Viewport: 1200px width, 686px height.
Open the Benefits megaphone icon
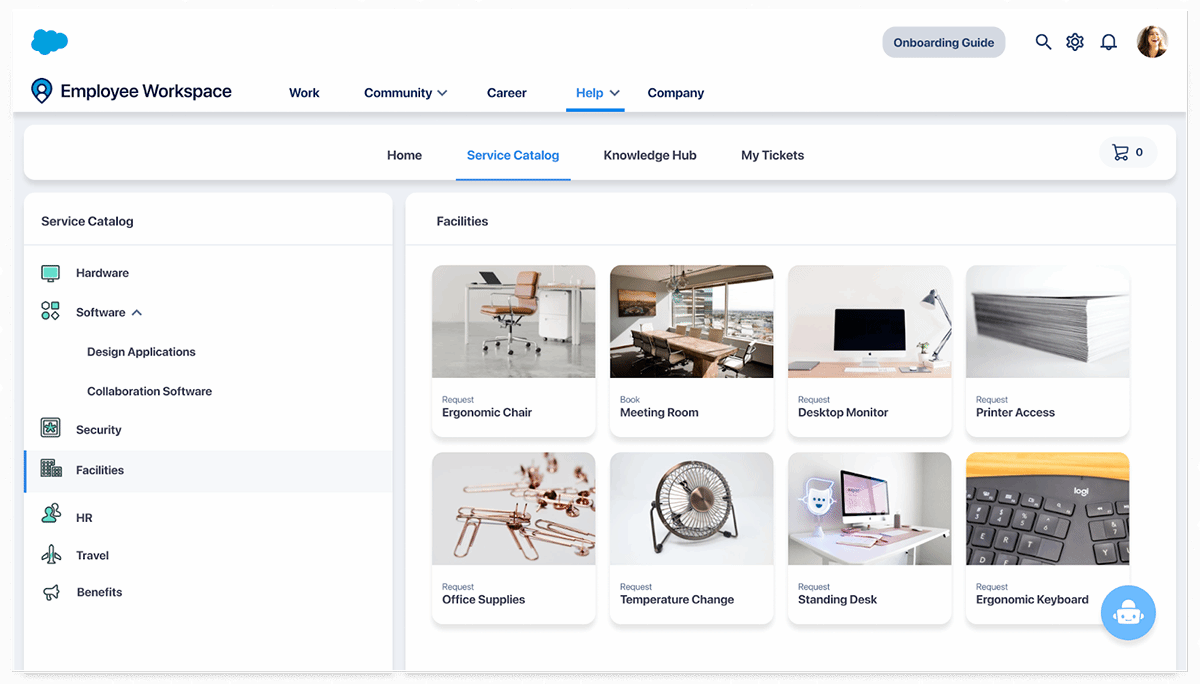click(x=50, y=592)
